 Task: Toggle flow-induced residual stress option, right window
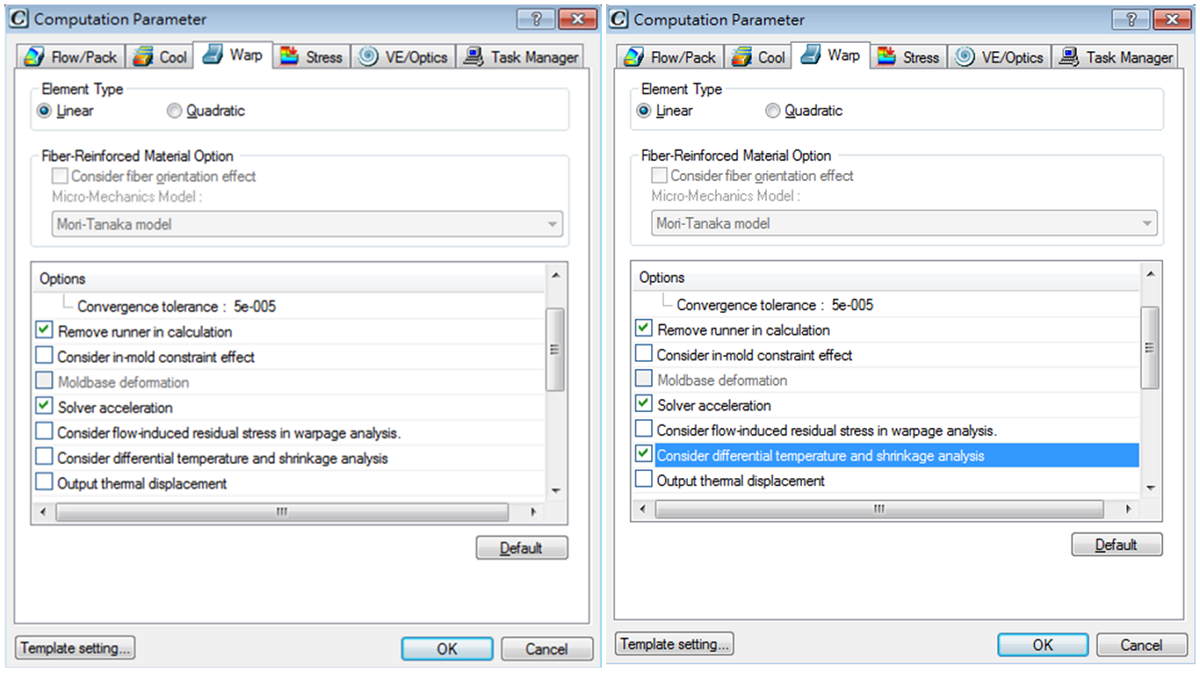(644, 429)
